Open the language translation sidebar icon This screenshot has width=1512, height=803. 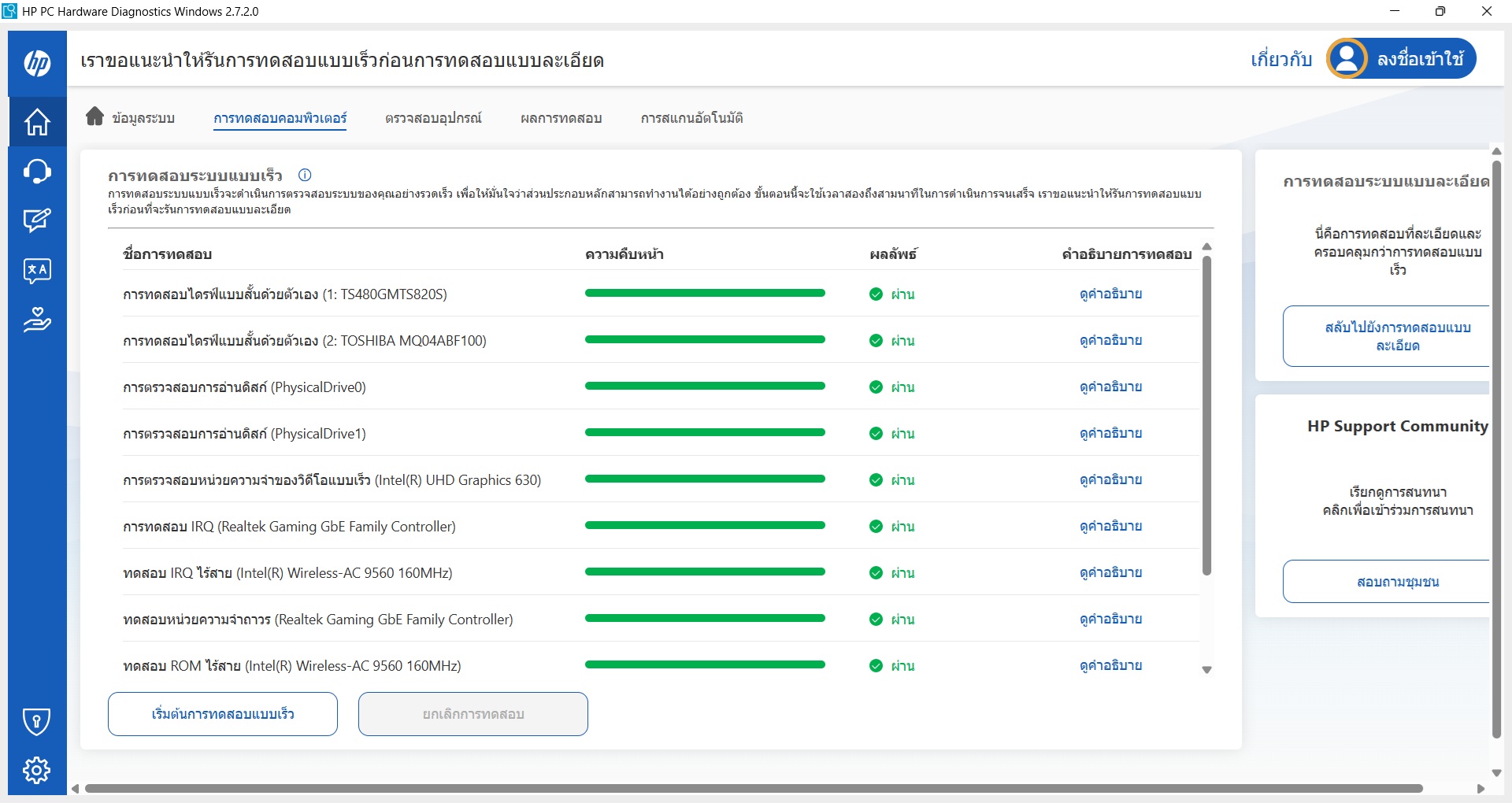click(37, 271)
